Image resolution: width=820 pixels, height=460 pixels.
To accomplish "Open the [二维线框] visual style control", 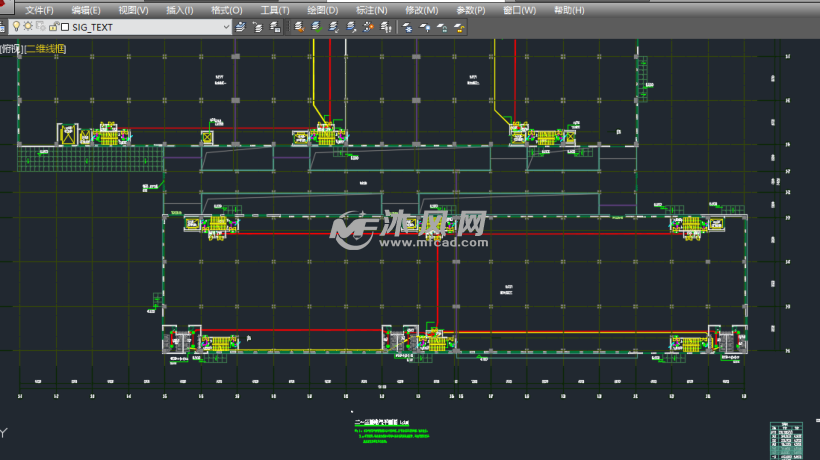I will click(45, 48).
